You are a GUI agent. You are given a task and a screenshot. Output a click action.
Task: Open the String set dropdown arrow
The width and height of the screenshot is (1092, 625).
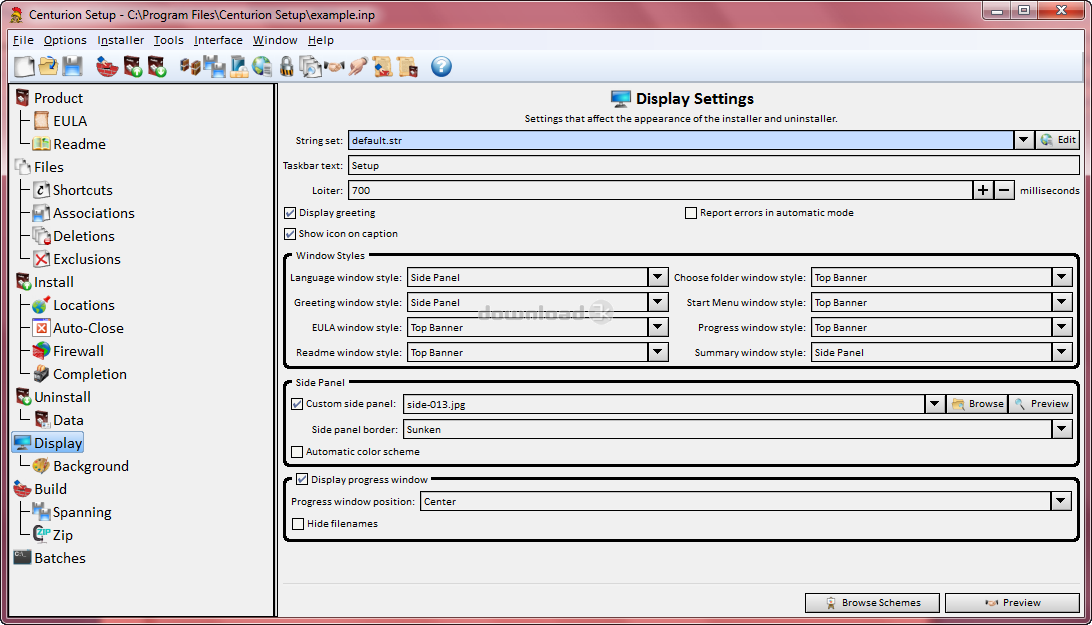pyautogui.click(x=1023, y=140)
